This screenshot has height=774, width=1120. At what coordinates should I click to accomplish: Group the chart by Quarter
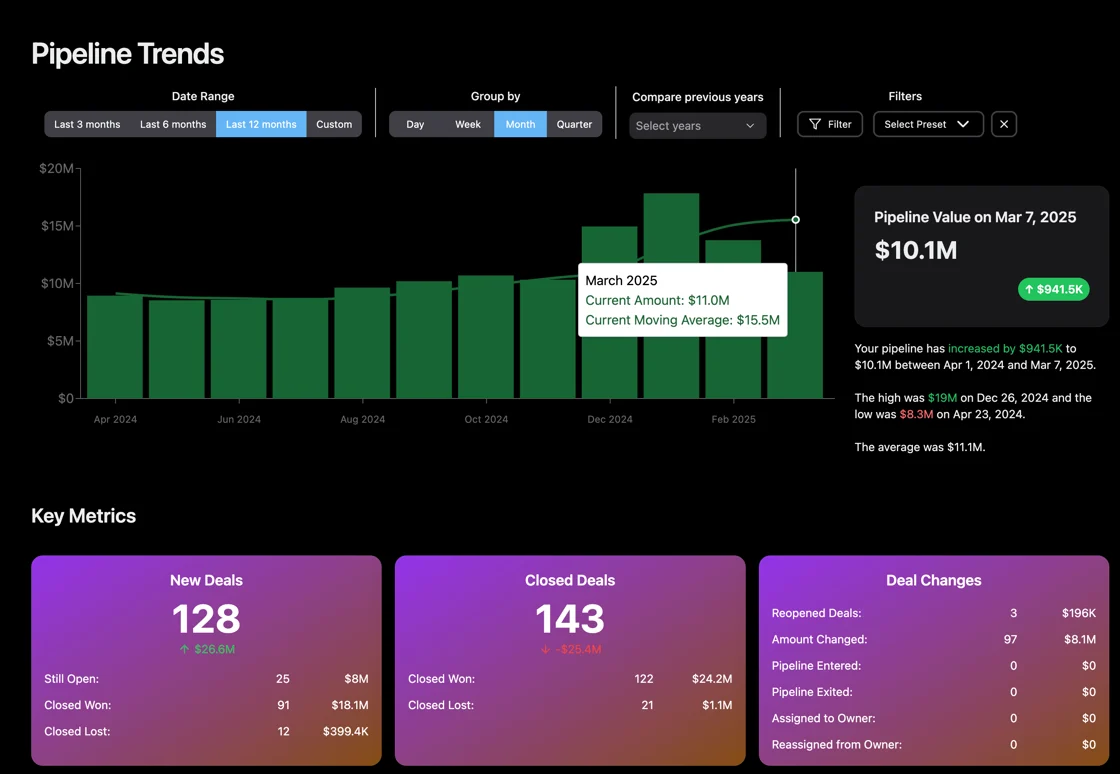(574, 124)
